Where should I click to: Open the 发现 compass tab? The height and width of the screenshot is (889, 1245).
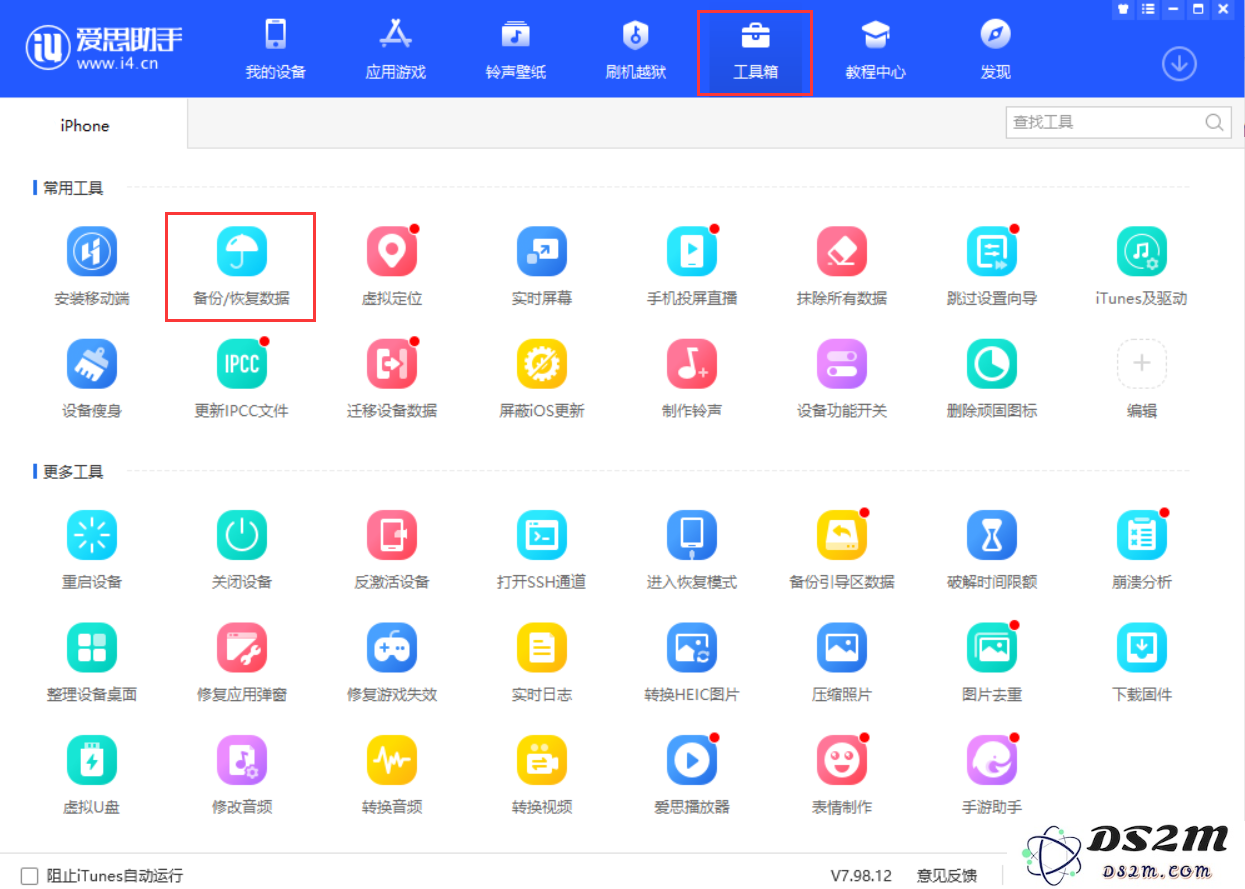coord(996,49)
